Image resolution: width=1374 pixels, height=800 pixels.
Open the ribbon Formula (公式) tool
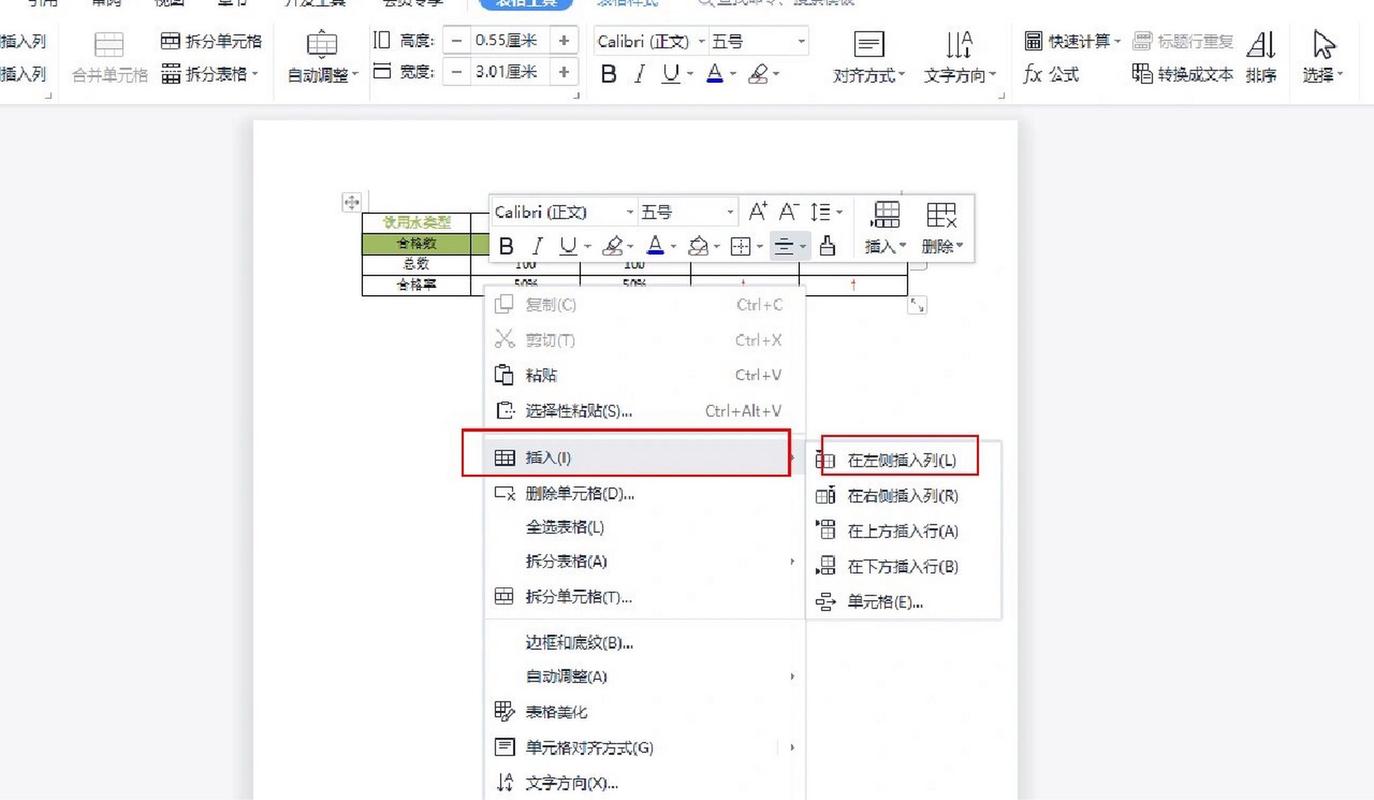click(x=1051, y=74)
